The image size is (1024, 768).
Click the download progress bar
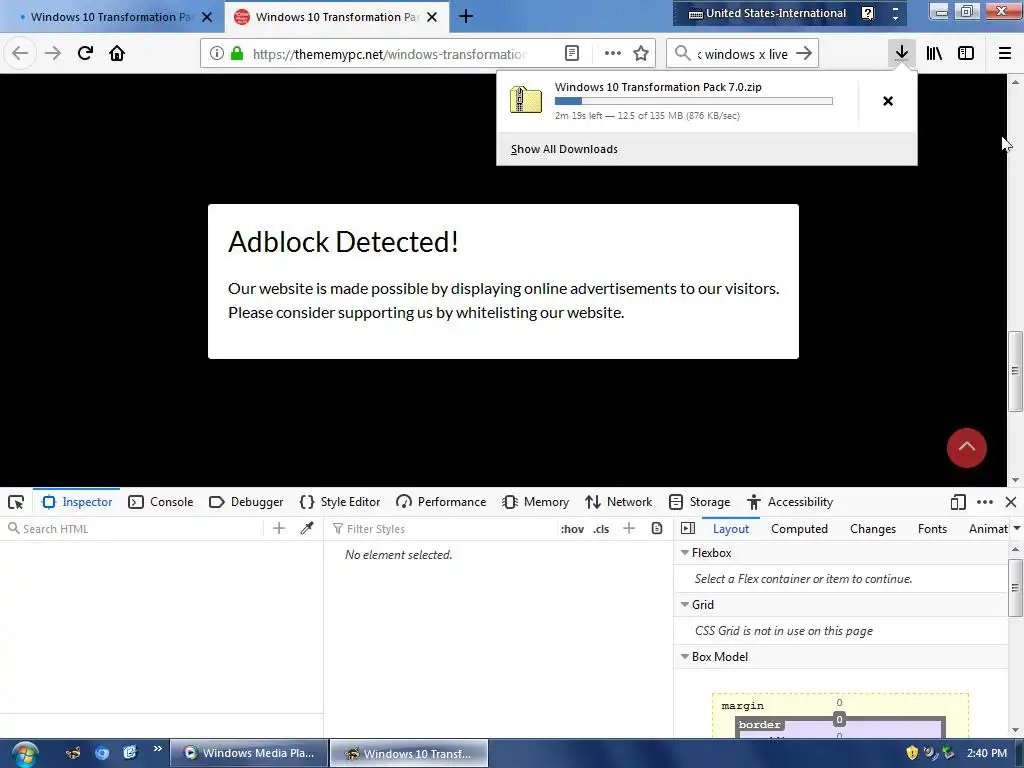point(694,101)
